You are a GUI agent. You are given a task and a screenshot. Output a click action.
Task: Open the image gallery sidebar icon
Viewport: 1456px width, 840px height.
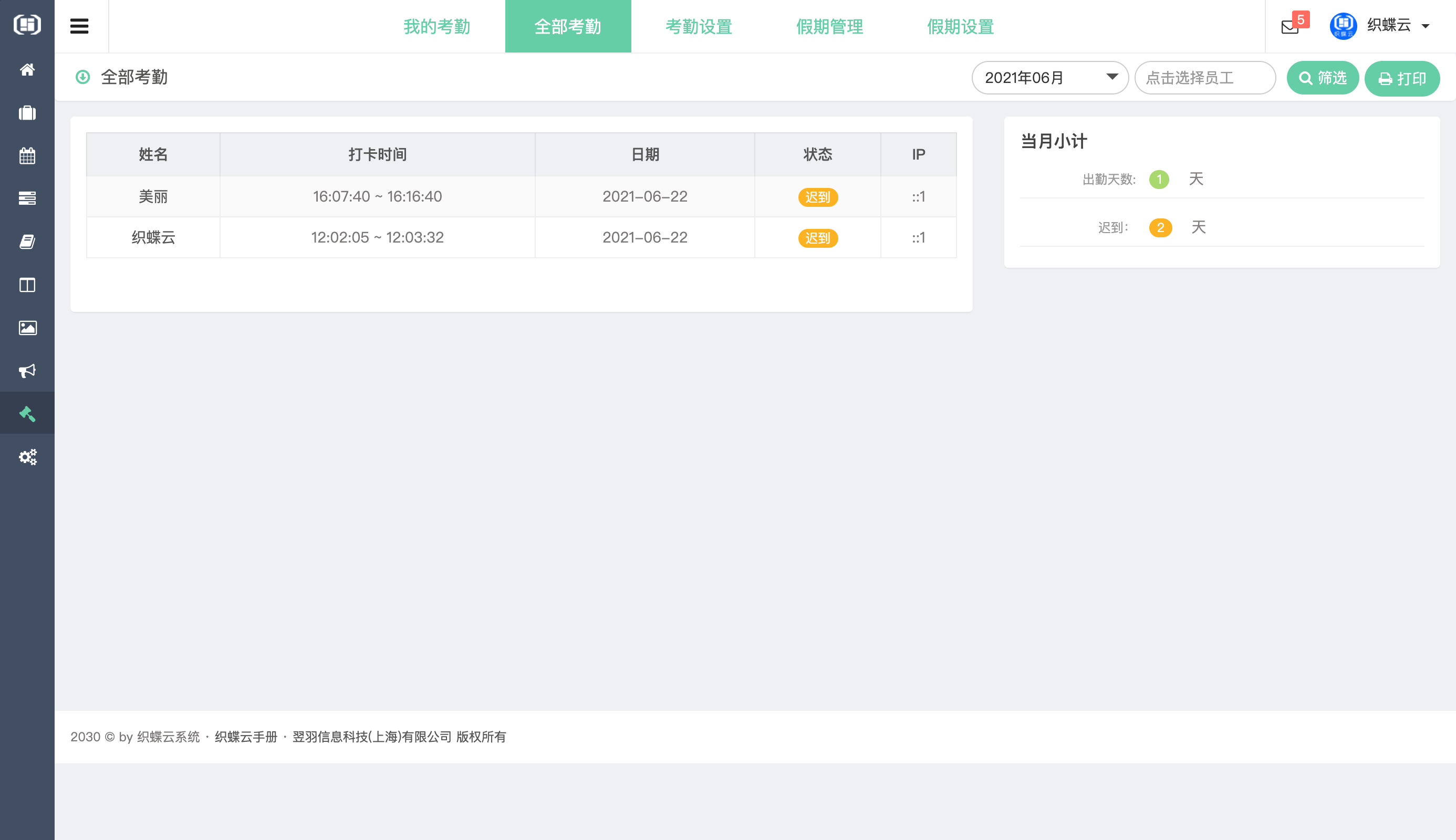coord(27,328)
